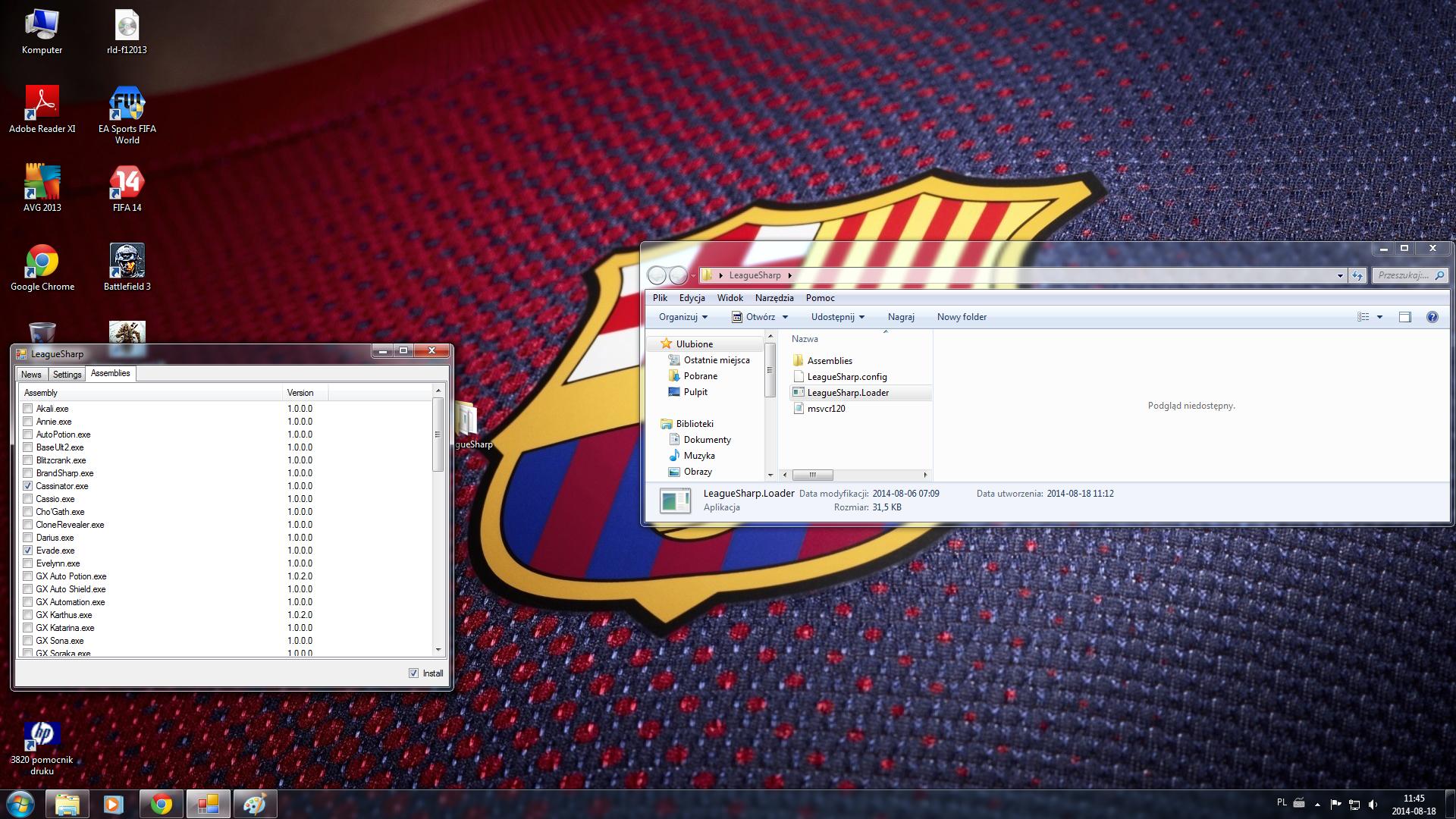Check the Annie.exe assembly checkbox
The image size is (1456, 819).
click(x=28, y=422)
